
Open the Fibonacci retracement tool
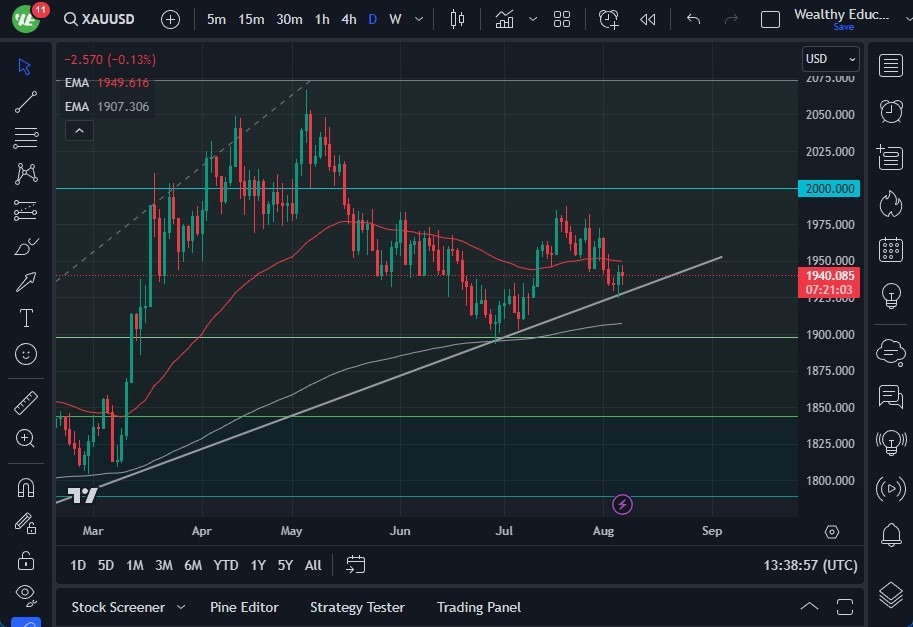(x=26, y=138)
